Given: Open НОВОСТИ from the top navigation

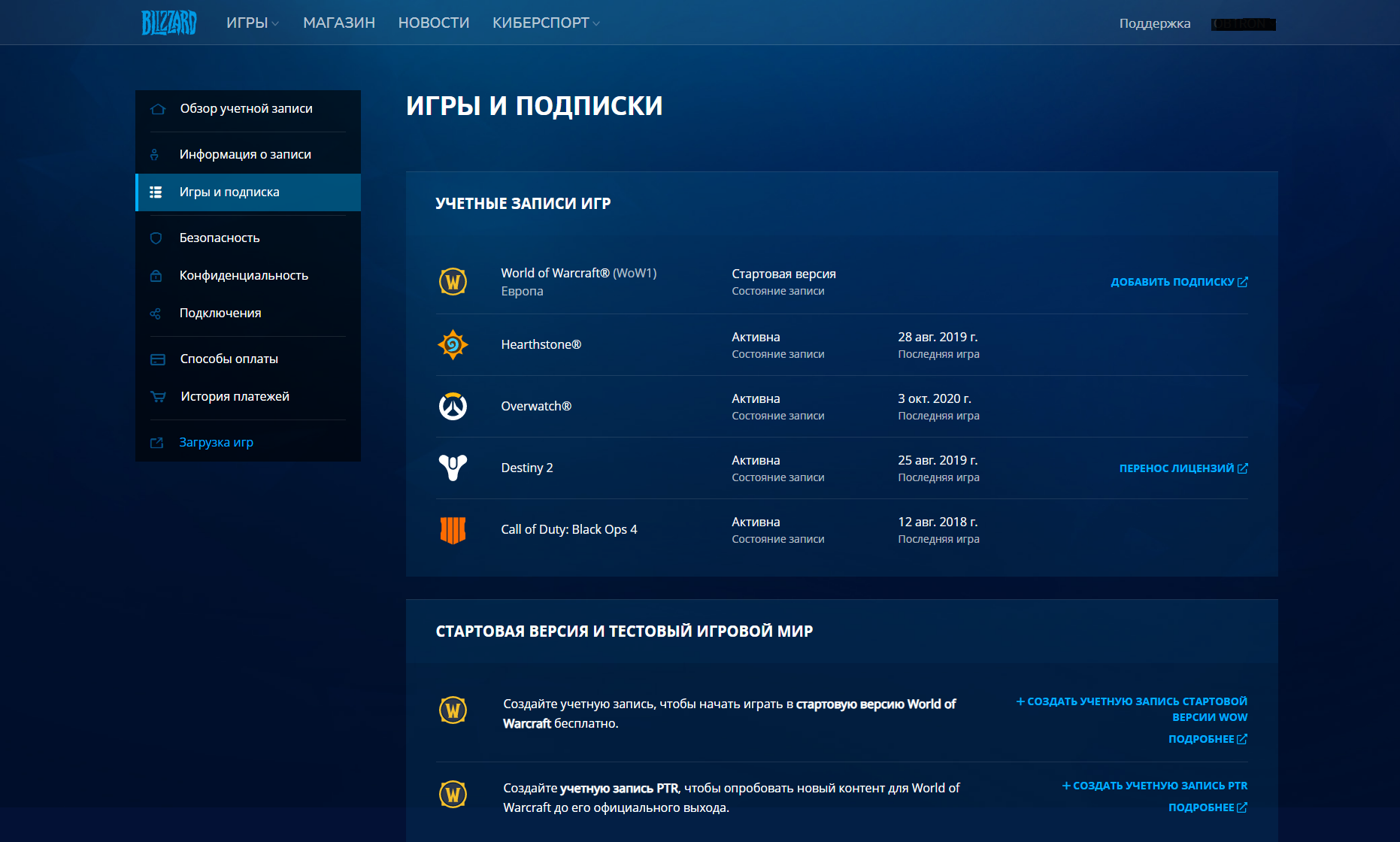Looking at the screenshot, I should [x=434, y=23].
